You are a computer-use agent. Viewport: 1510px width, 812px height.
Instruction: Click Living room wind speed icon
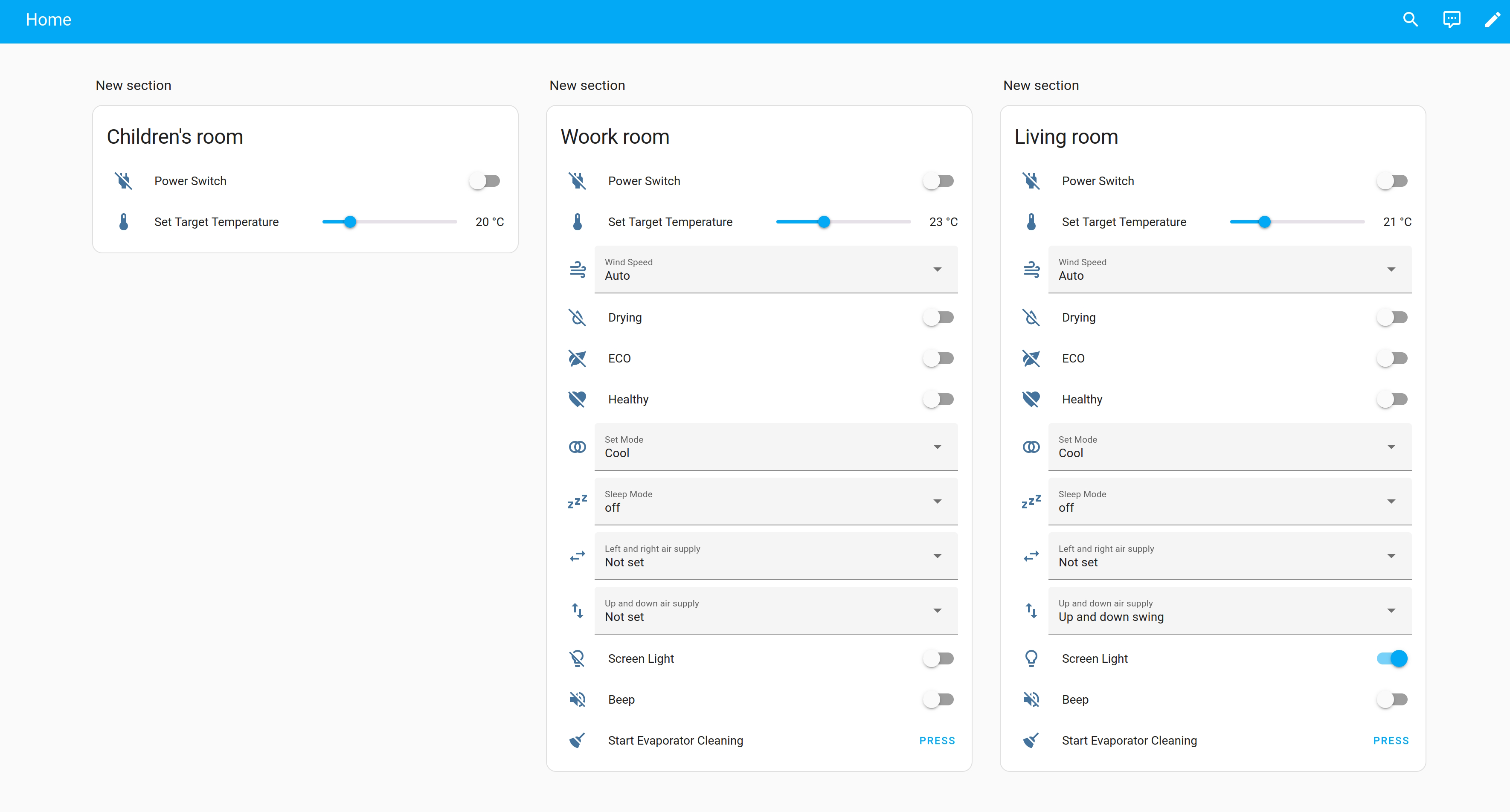[x=1031, y=270]
